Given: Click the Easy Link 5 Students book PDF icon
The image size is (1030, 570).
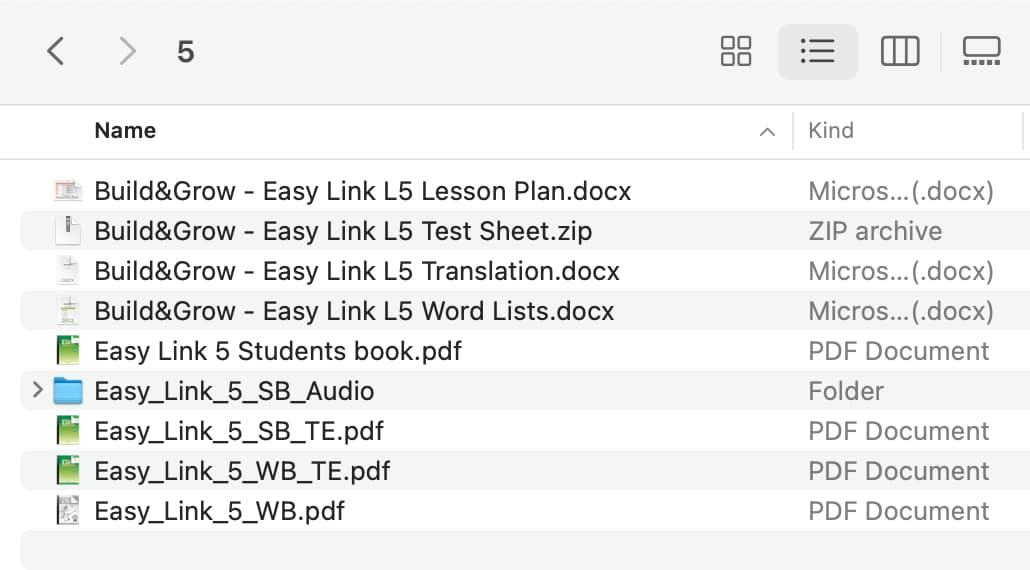Looking at the screenshot, I should [68, 351].
